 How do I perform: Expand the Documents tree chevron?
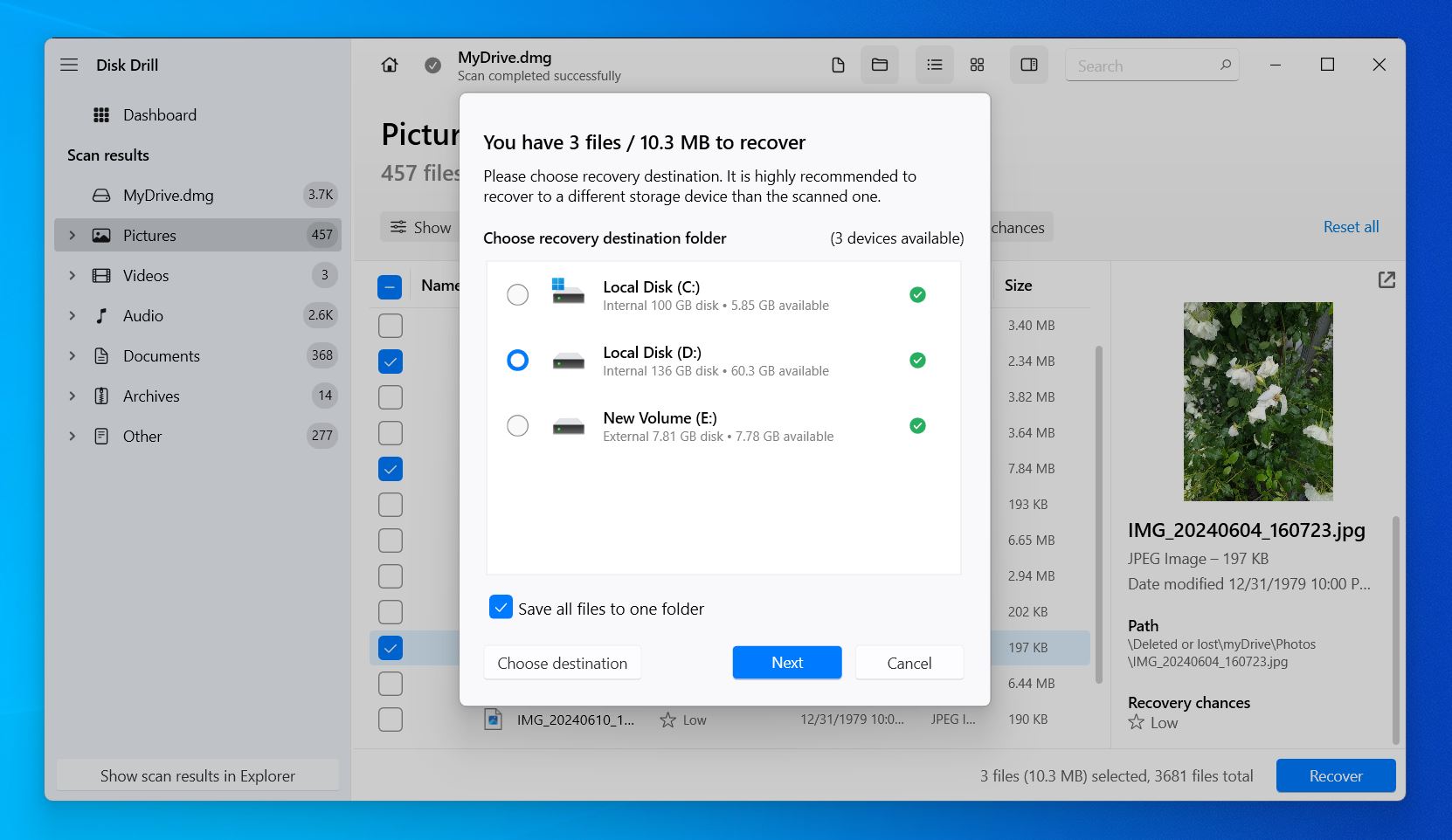(x=73, y=355)
